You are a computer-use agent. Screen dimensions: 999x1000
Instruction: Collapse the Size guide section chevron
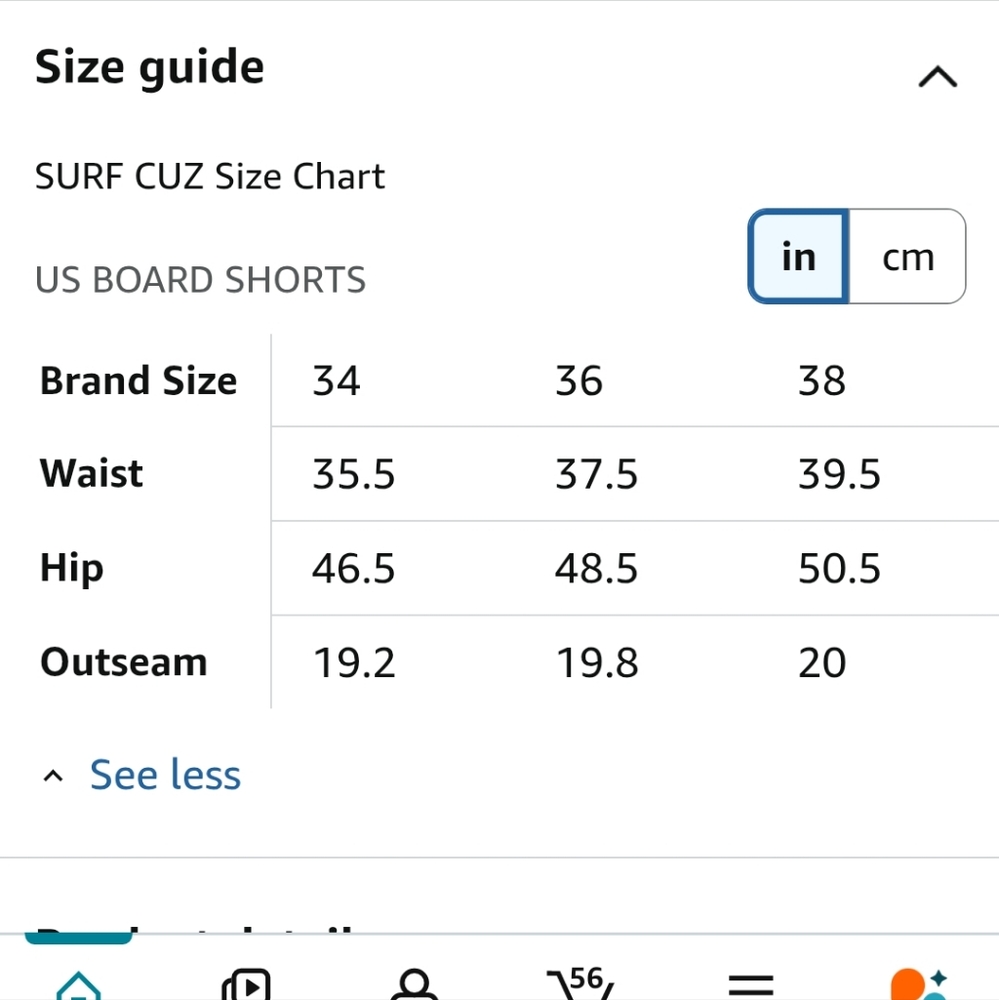(x=936, y=76)
